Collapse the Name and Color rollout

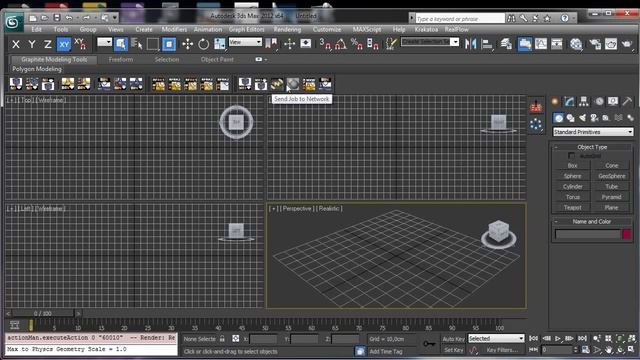(x=592, y=221)
